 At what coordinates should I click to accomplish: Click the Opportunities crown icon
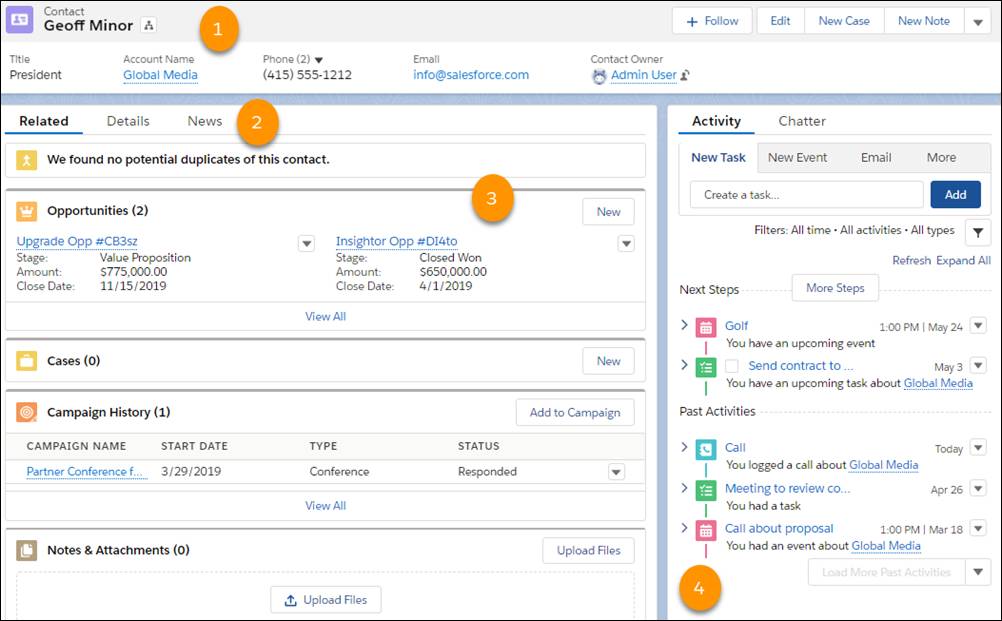coord(26,210)
